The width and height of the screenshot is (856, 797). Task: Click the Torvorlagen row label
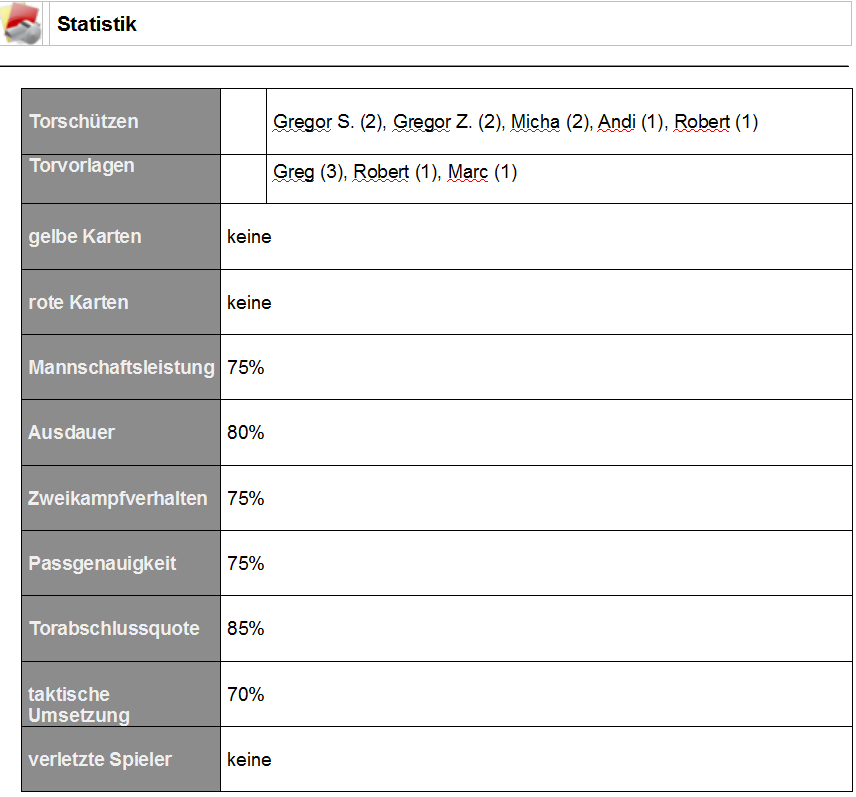[x=81, y=165]
